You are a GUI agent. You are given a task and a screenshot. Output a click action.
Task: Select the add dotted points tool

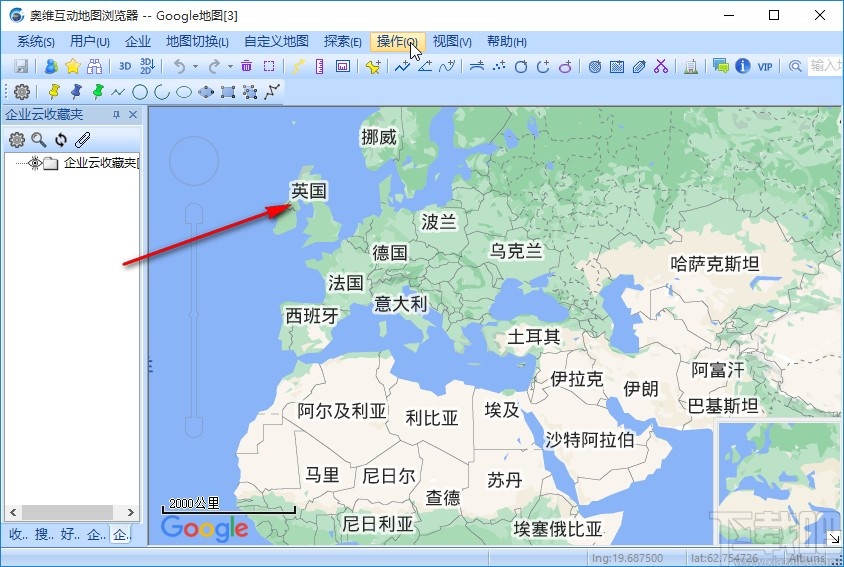pyautogui.click(x=499, y=66)
